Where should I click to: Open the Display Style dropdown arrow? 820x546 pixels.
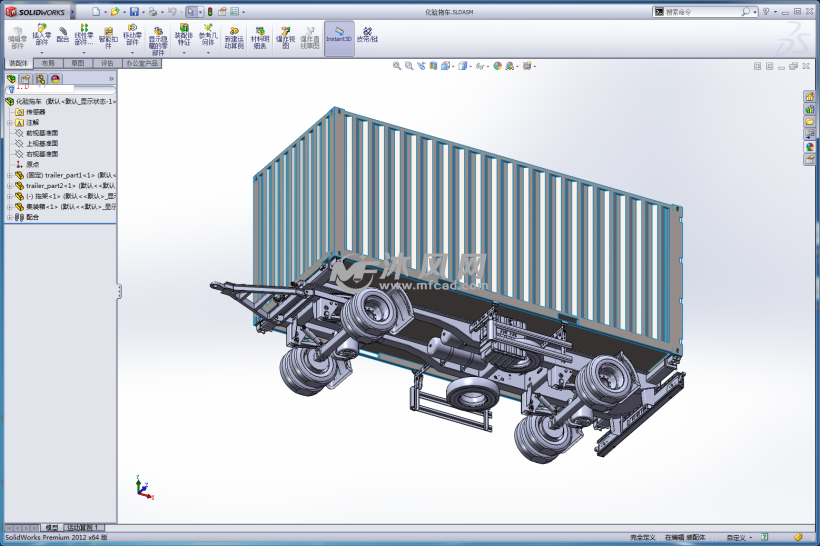(x=471, y=66)
